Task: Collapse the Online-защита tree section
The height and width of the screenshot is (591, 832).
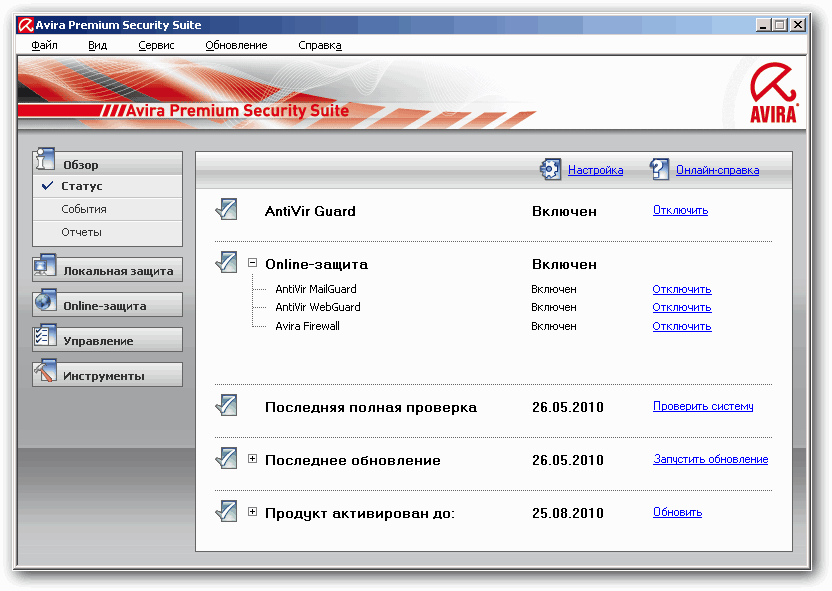Action: click(253, 264)
